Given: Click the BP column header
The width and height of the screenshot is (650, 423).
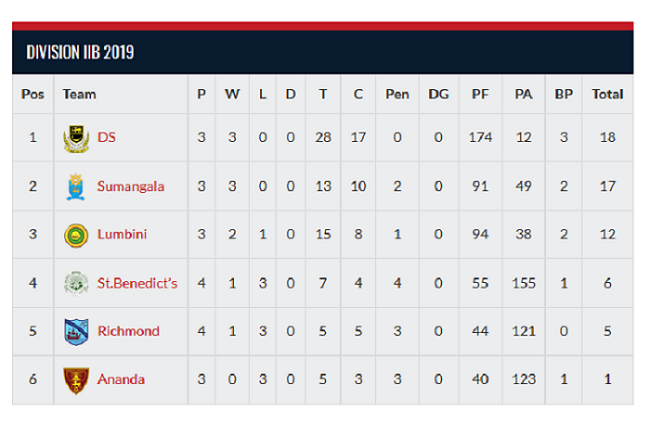Looking at the screenshot, I should tap(564, 94).
